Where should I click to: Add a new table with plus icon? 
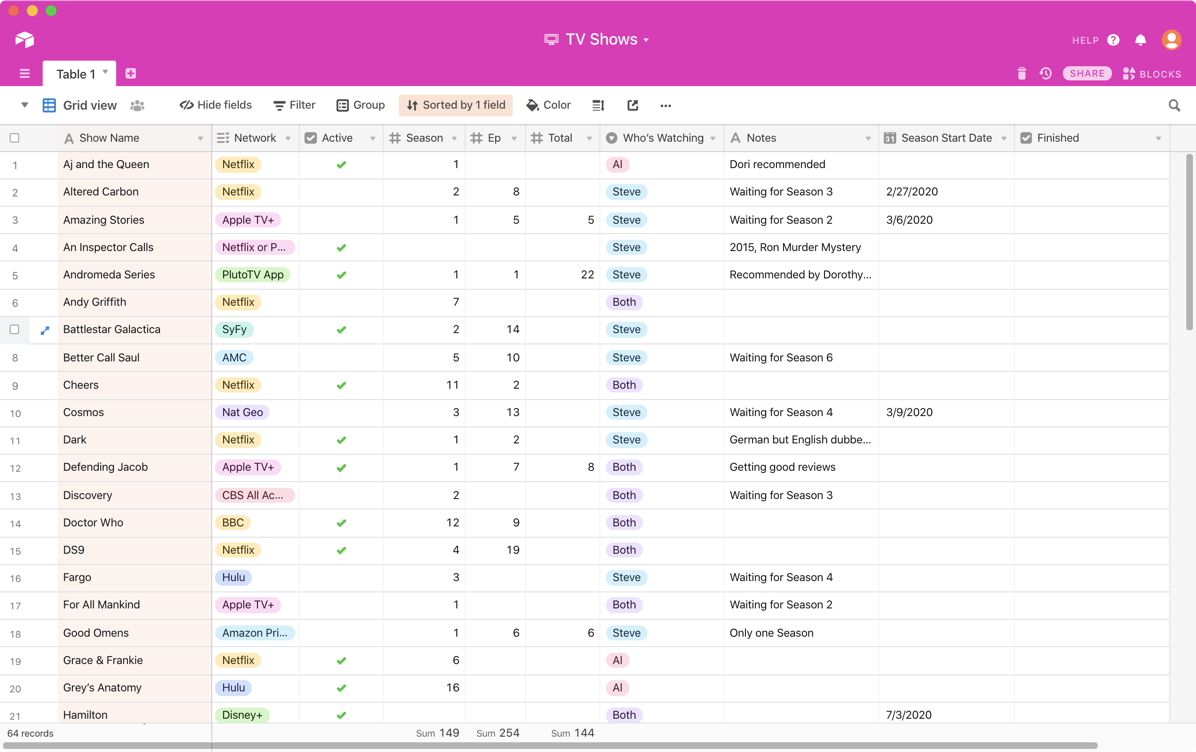131,74
